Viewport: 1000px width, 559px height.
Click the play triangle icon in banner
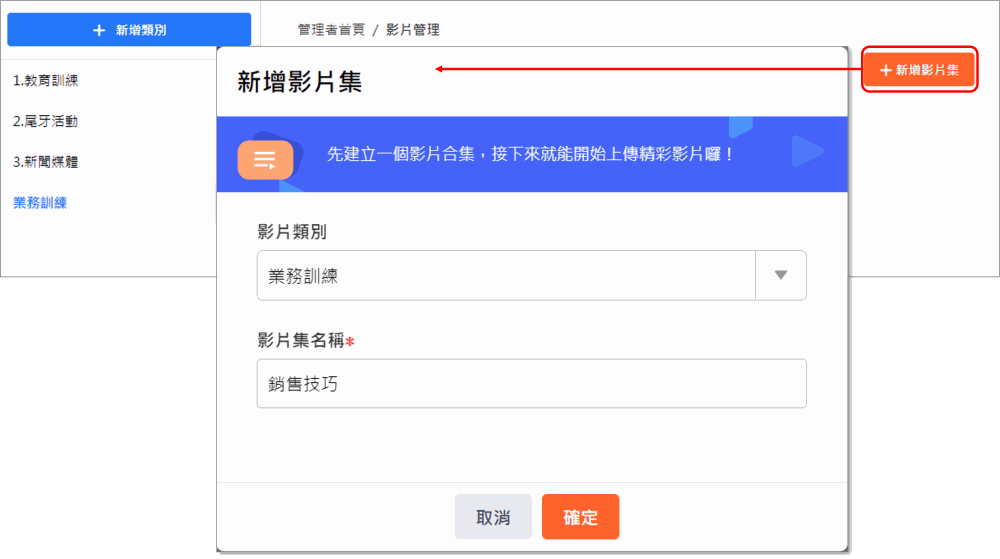click(x=807, y=152)
